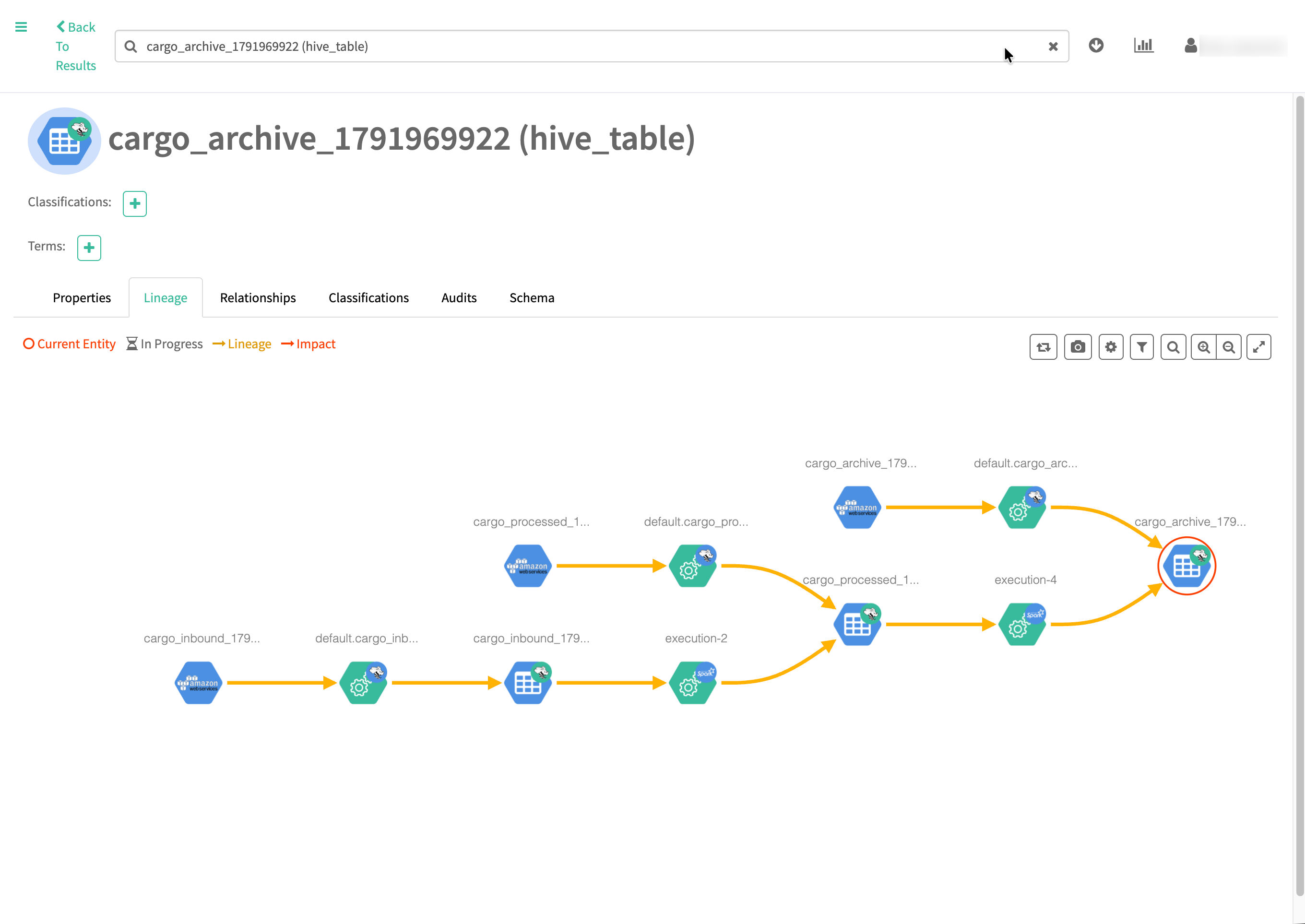Click the execution-4 node label
The image size is (1305, 924).
1025,580
